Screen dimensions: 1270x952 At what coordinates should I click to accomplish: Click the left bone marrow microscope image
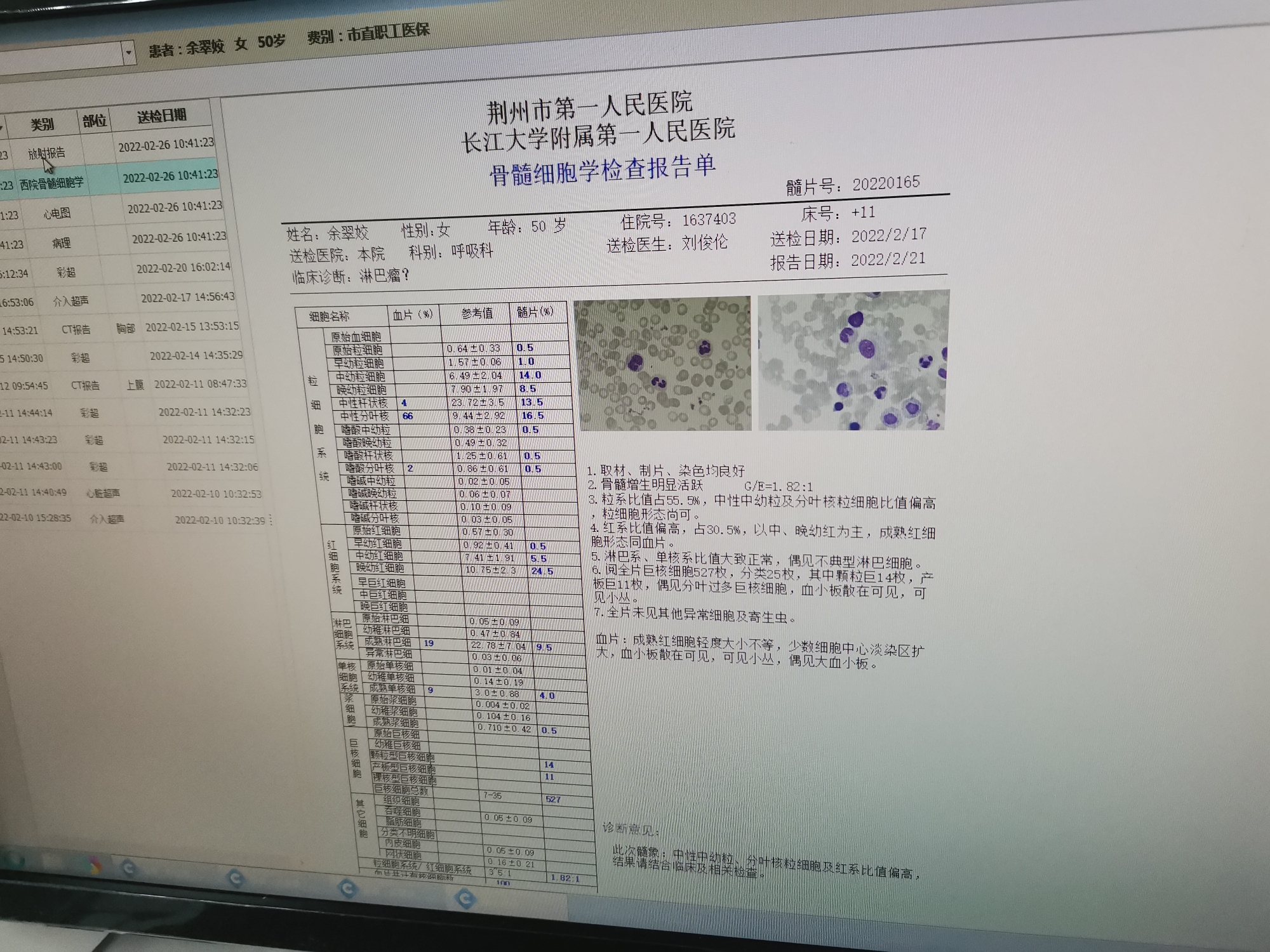662,364
